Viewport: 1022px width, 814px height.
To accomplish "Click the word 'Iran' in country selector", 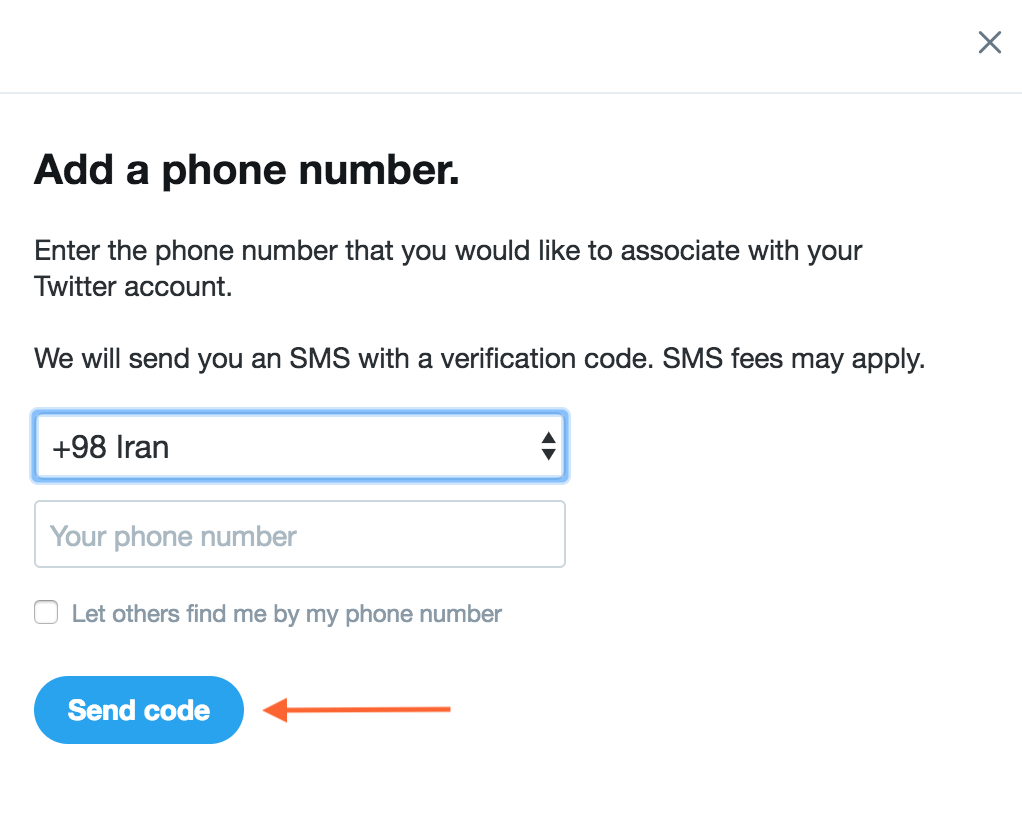I will click(142, 446).
